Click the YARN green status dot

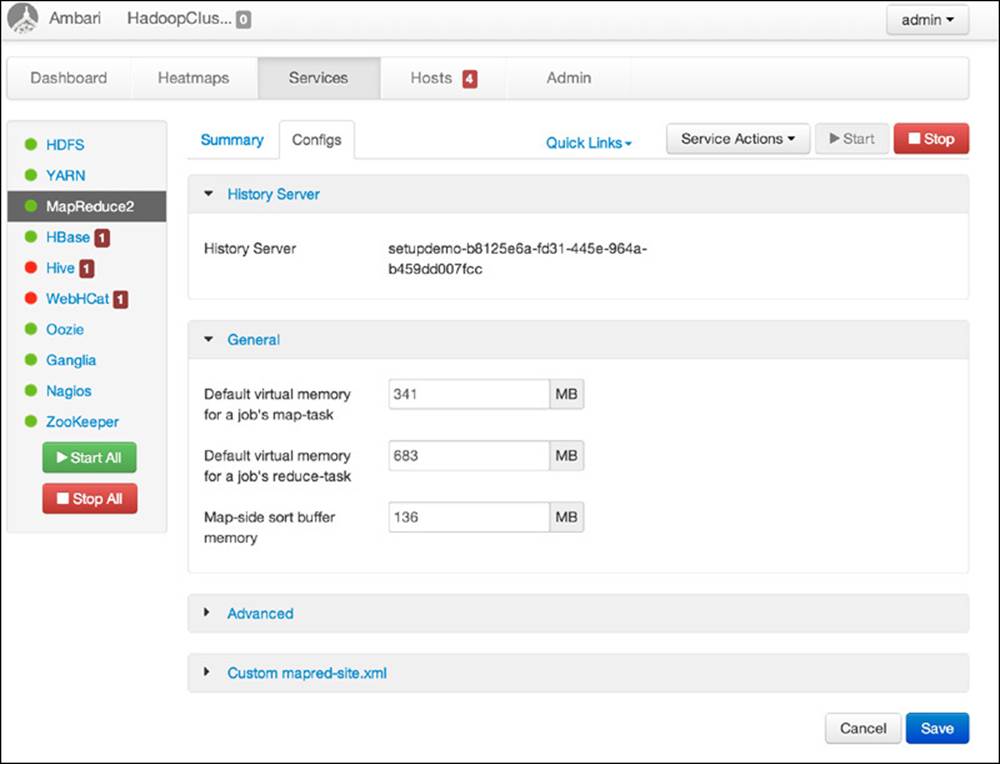31,175
